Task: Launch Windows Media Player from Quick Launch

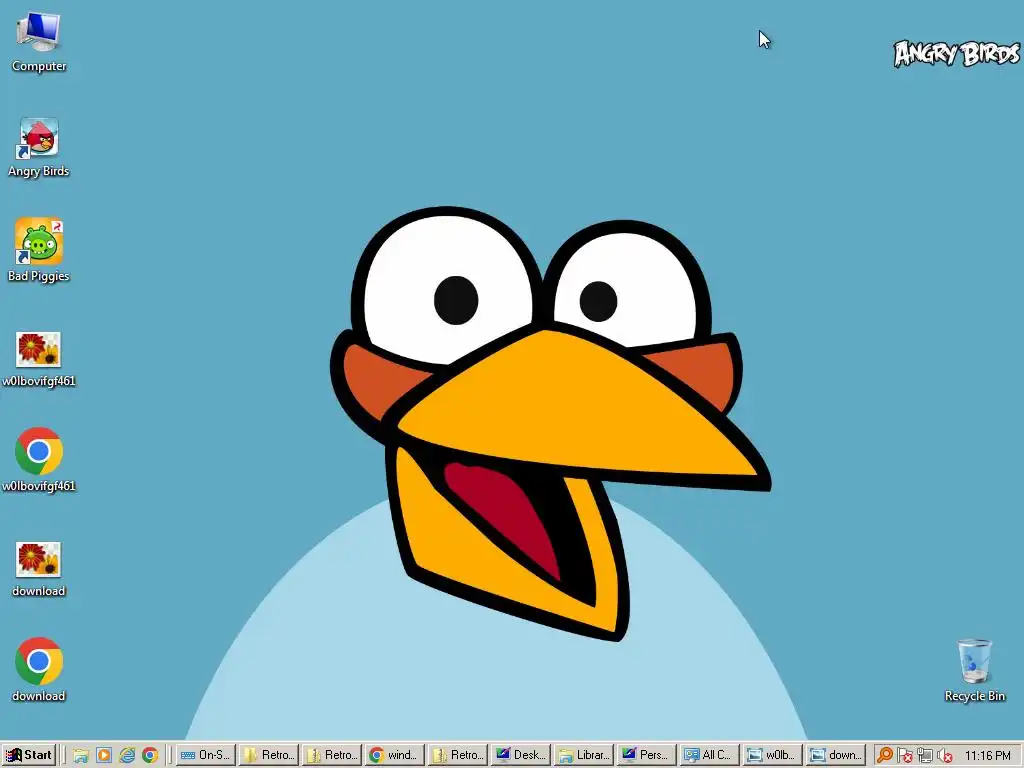Action: tap(104, 755)
